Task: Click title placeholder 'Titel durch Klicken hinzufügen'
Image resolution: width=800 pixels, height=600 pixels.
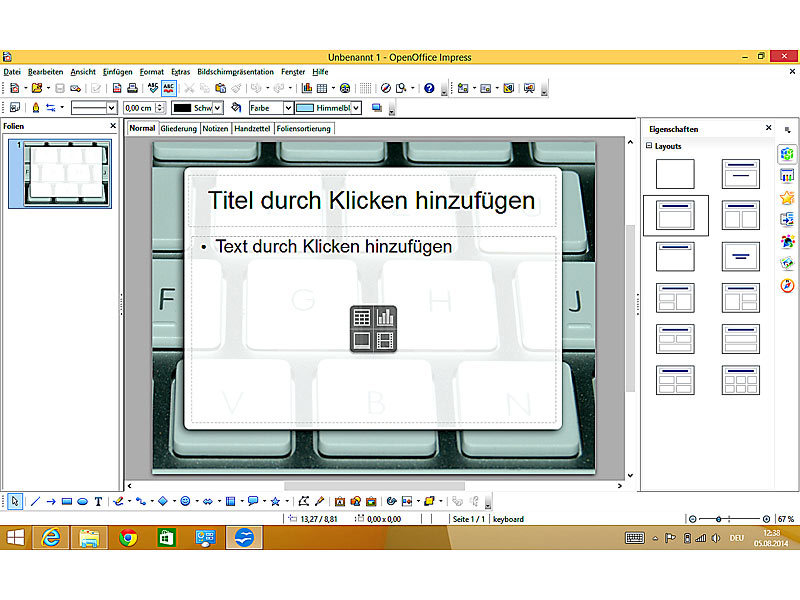Action: point(372,201)
